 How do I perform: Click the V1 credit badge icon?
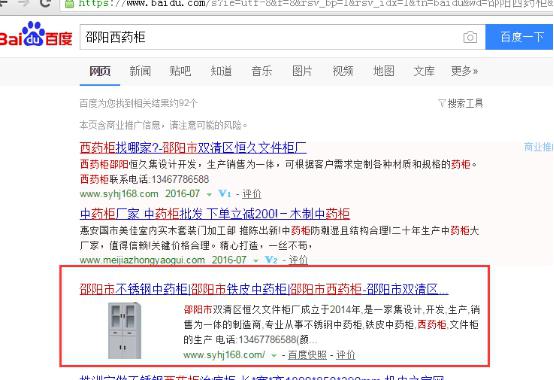pos(225,194)
